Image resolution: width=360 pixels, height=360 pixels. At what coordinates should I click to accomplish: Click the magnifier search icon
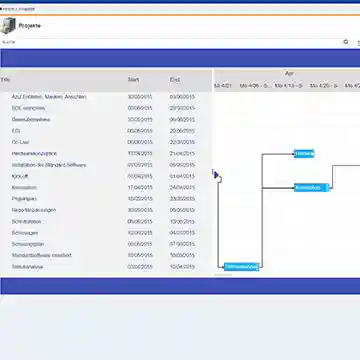click(x=346, y=42)
